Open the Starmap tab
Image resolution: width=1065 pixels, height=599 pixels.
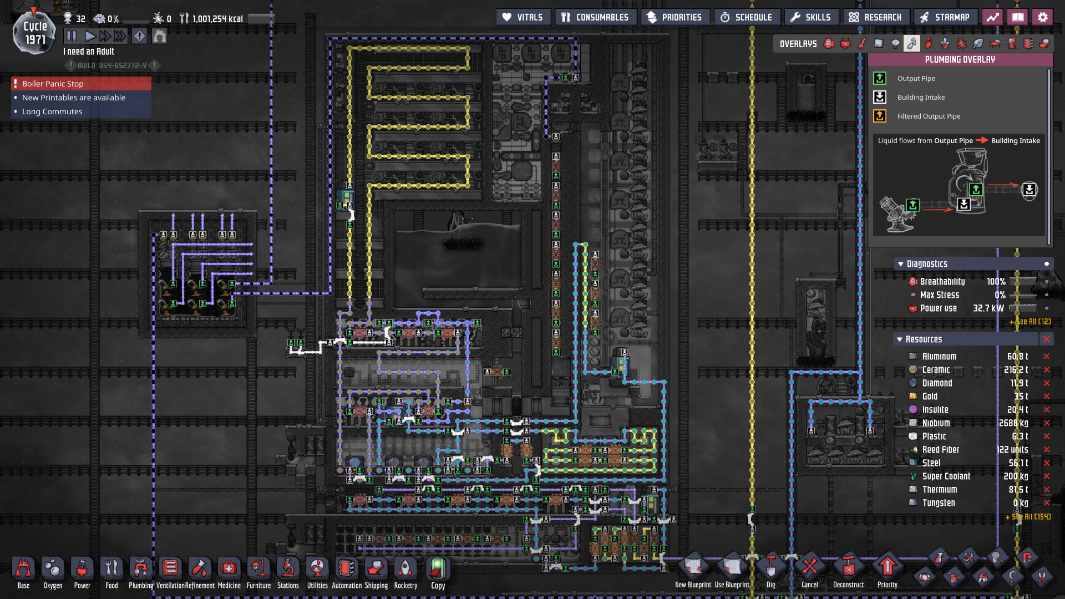945,17
